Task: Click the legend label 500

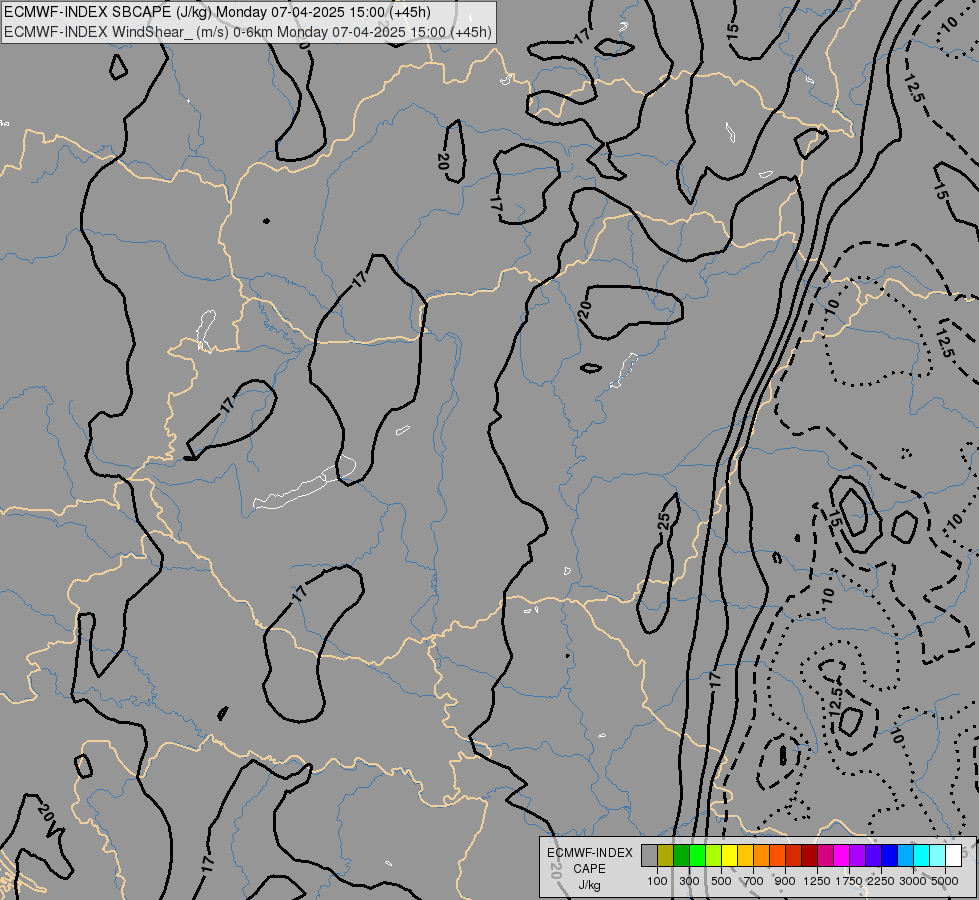Action: [x=721, y=881]
